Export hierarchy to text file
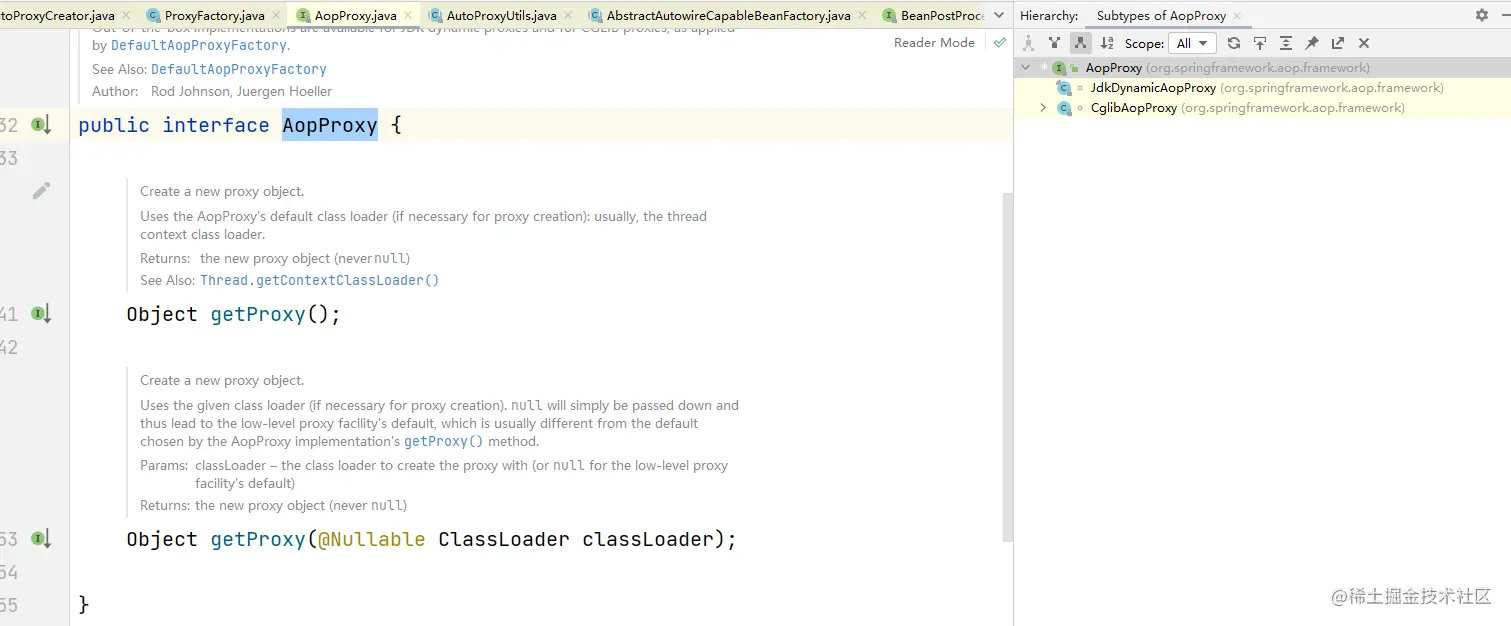 1338,43
